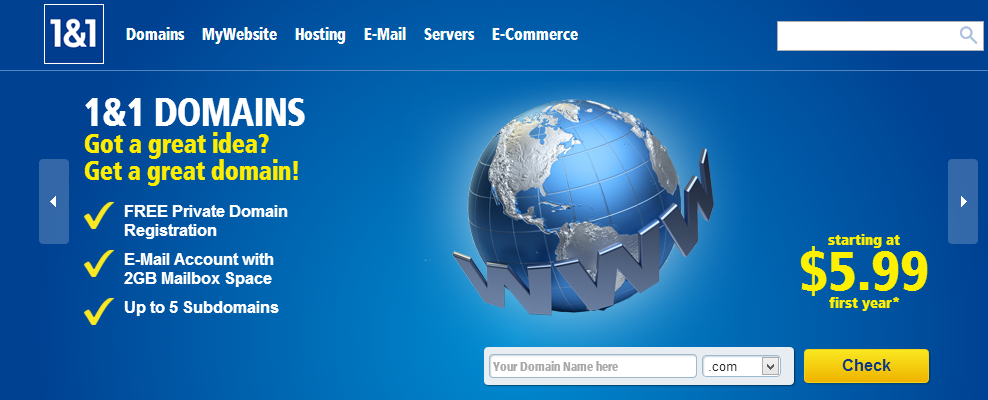Click the 1&1 logo

click(x=74, y=34)
